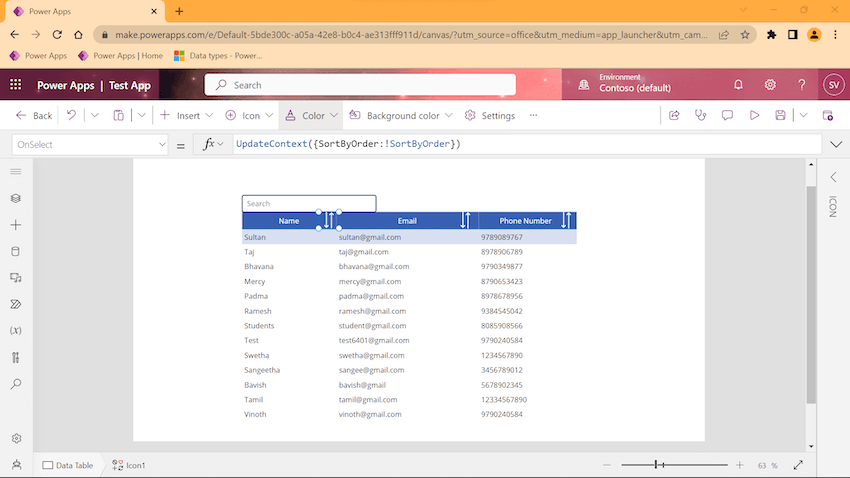
Task: Open the Power Apps bookmark
Action: point(38,55)
